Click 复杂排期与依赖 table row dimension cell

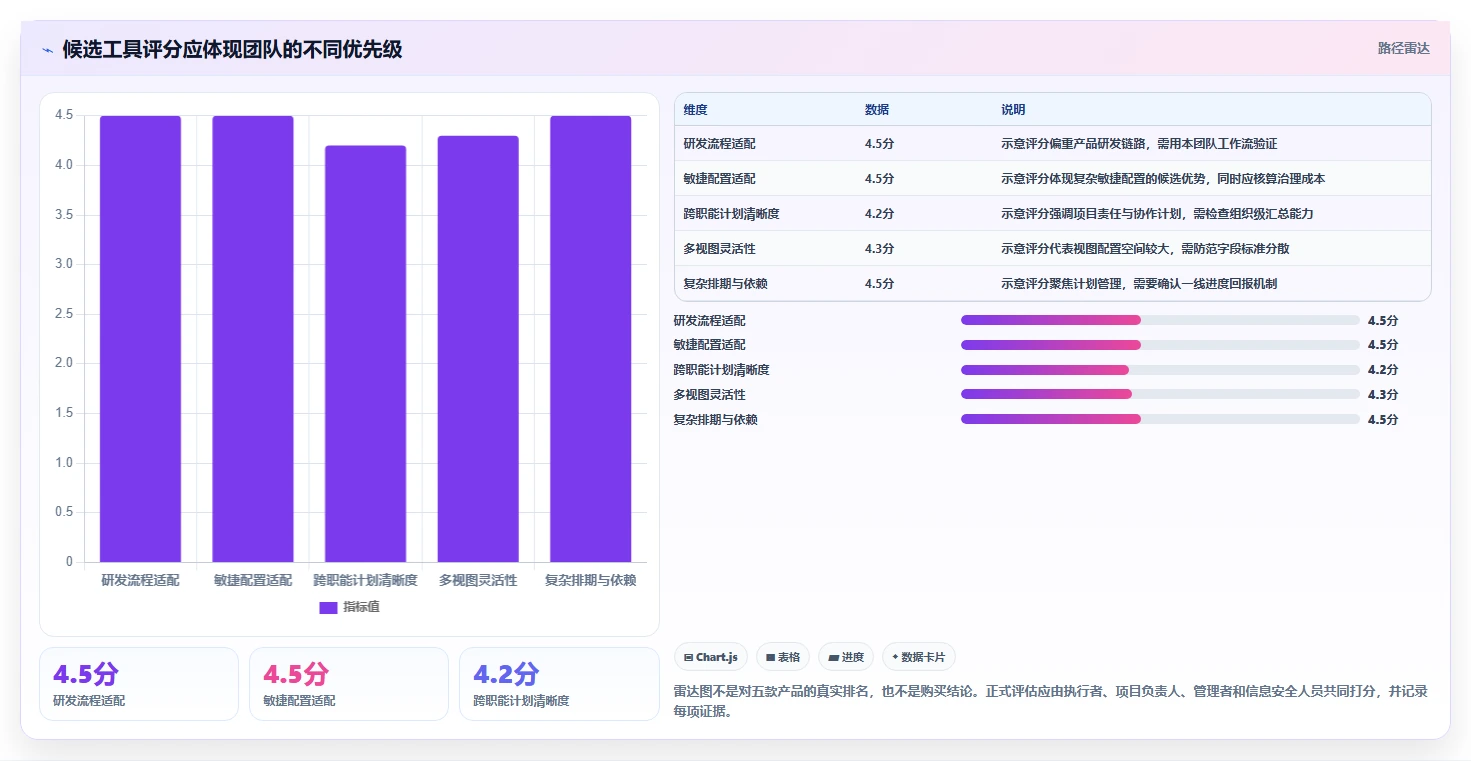point(726,284)
